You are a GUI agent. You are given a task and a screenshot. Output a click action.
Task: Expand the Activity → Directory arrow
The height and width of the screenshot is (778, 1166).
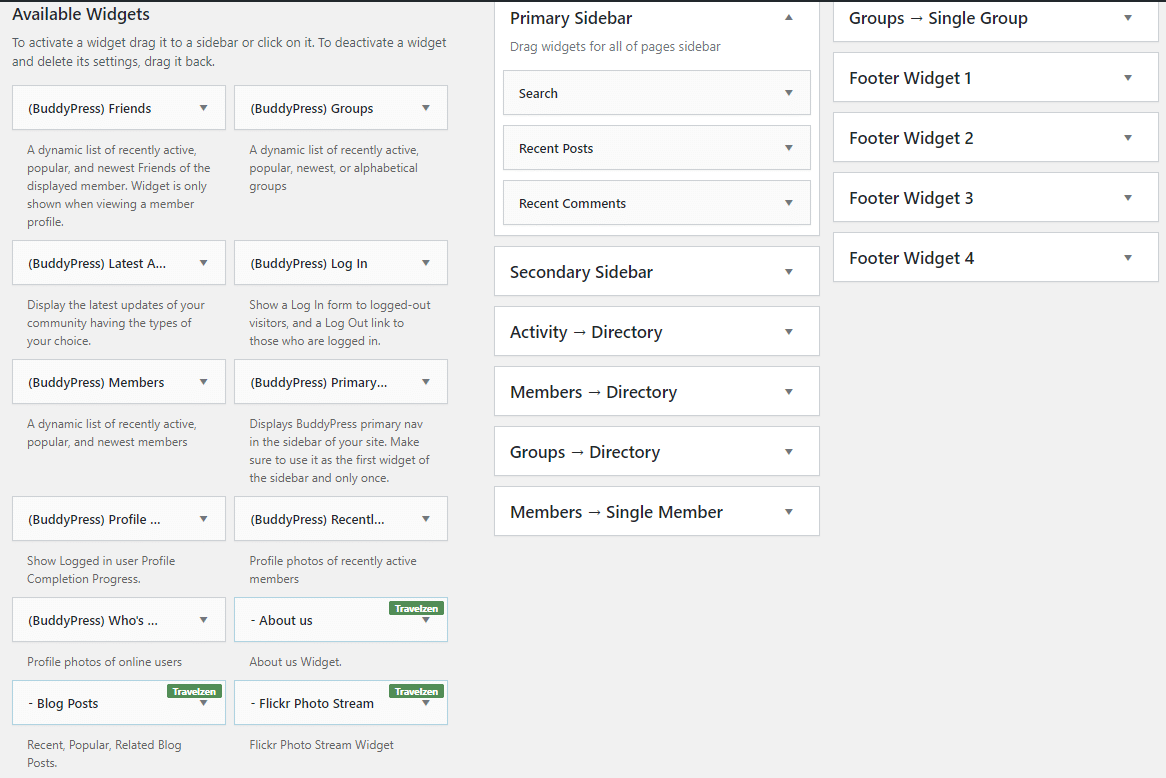point(788,332)
